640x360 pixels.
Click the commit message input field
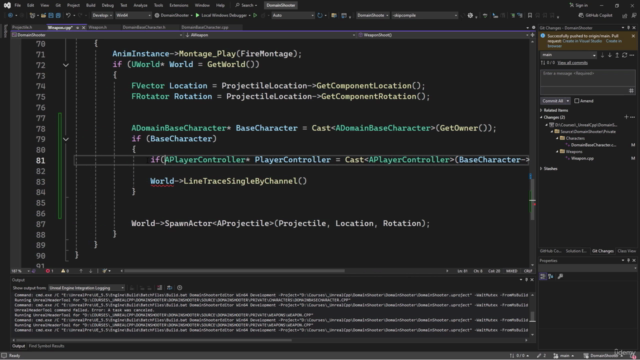588,78
